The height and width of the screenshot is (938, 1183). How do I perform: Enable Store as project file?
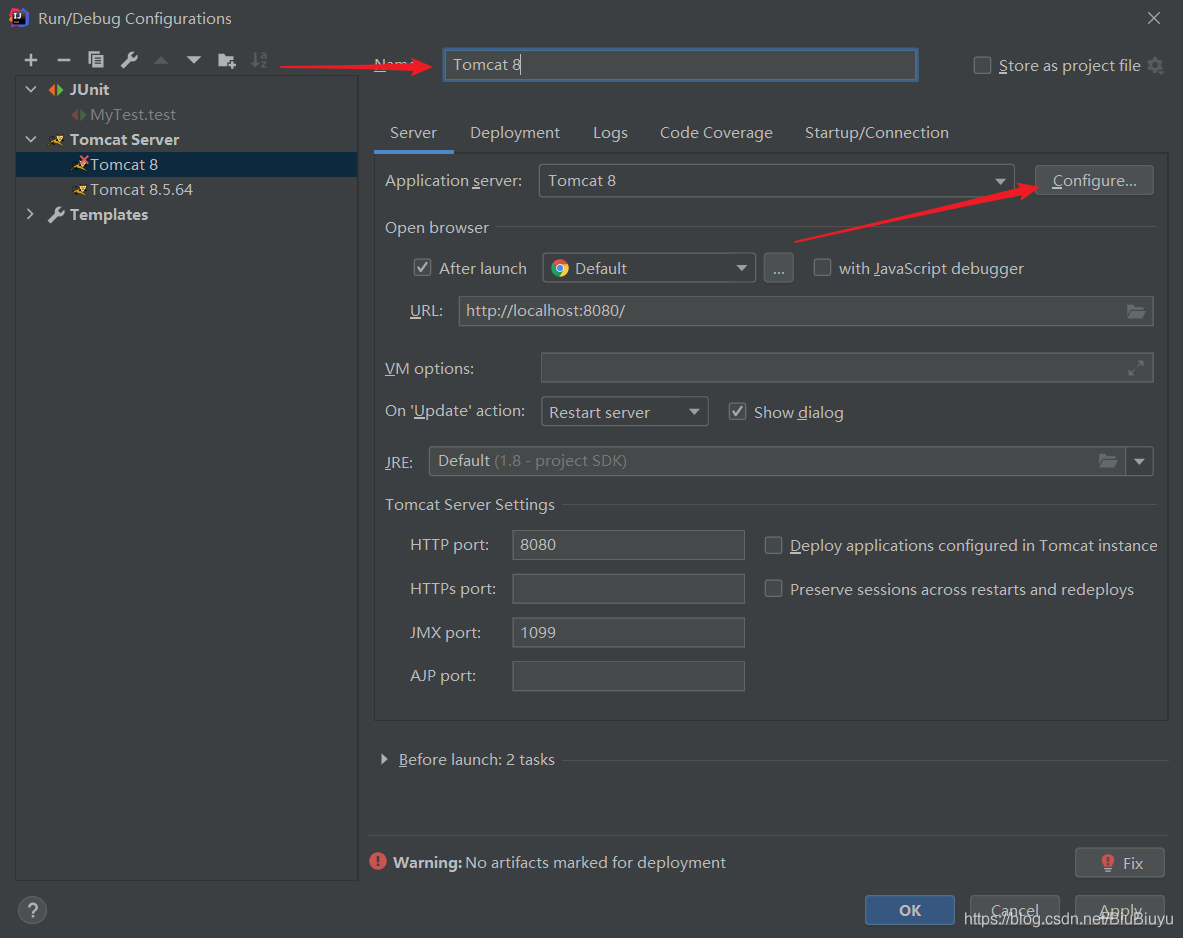[x=982, y=66]
